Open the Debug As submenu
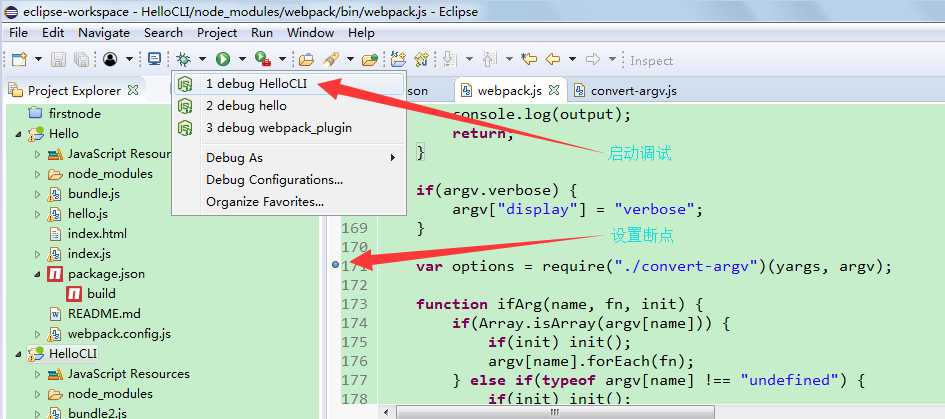The height and width of the screenshot is (419, 945). (289, 157)
